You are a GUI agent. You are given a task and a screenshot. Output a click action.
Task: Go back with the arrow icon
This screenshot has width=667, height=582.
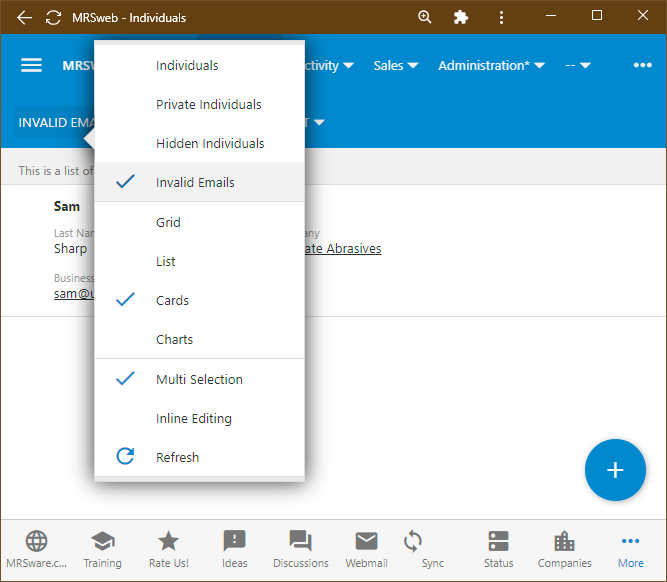24,17
